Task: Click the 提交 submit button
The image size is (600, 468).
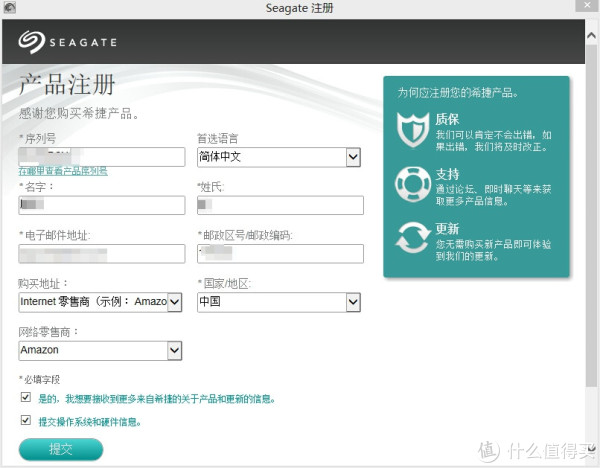Action: 61,449
